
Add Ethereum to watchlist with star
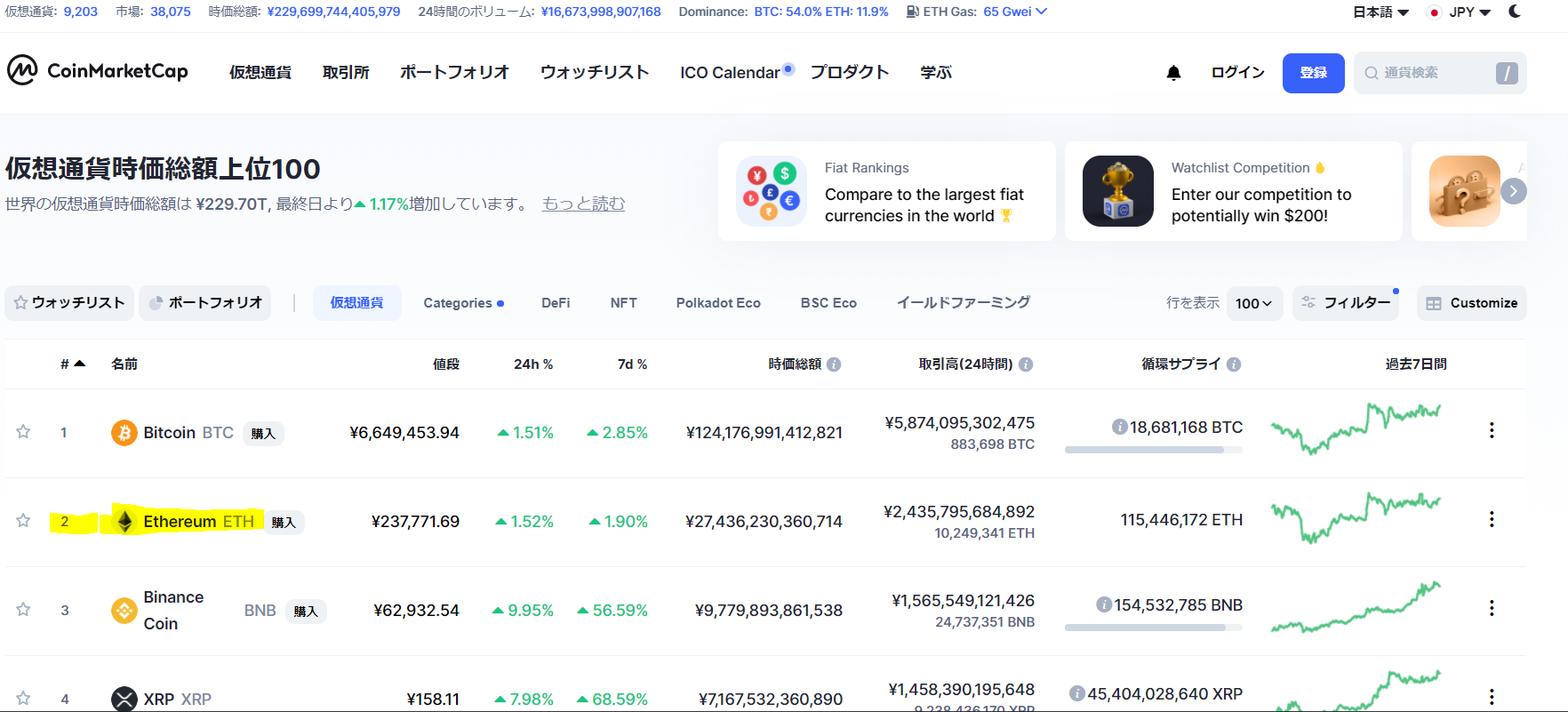pos(23,521)
